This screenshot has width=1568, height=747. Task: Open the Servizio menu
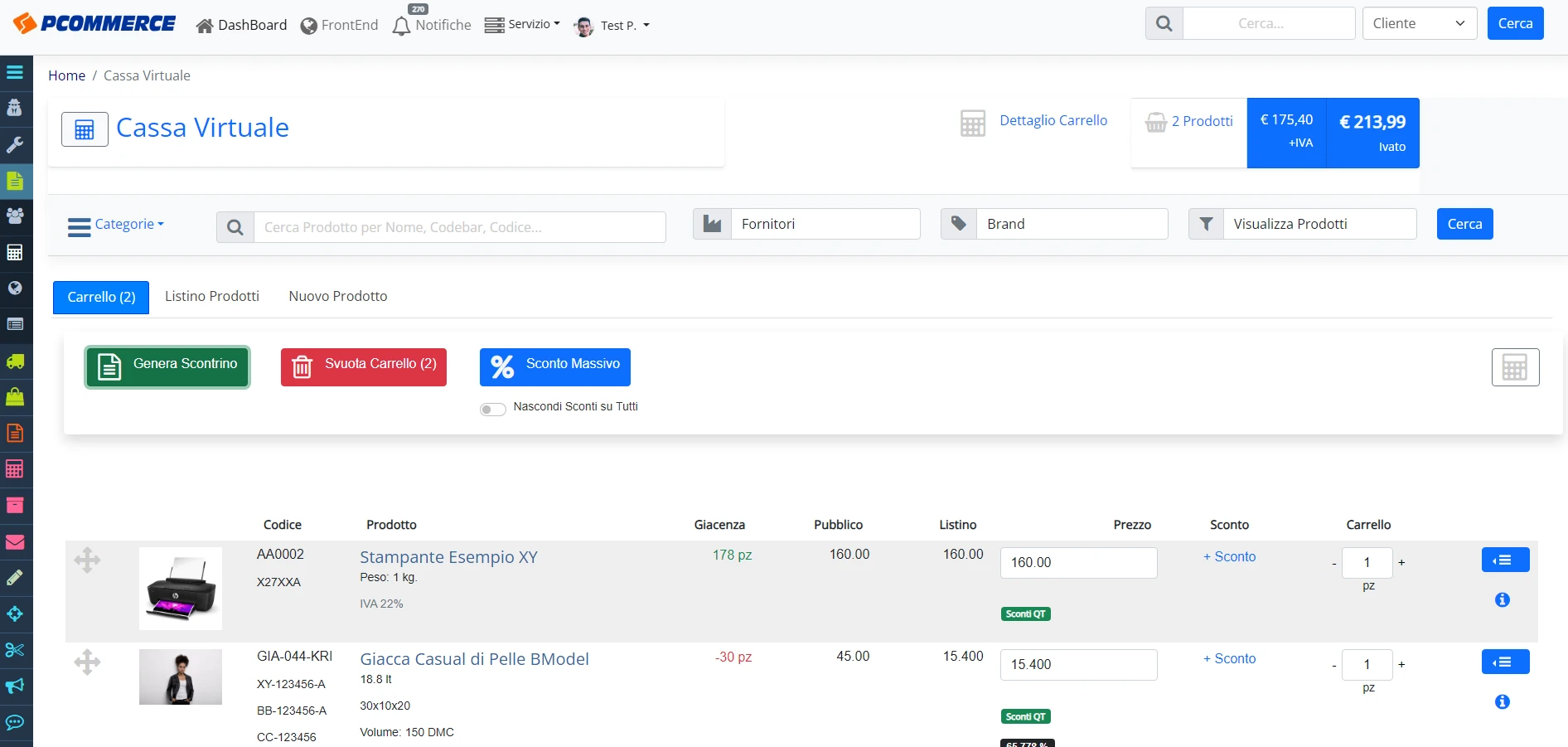tap(523, 25)
